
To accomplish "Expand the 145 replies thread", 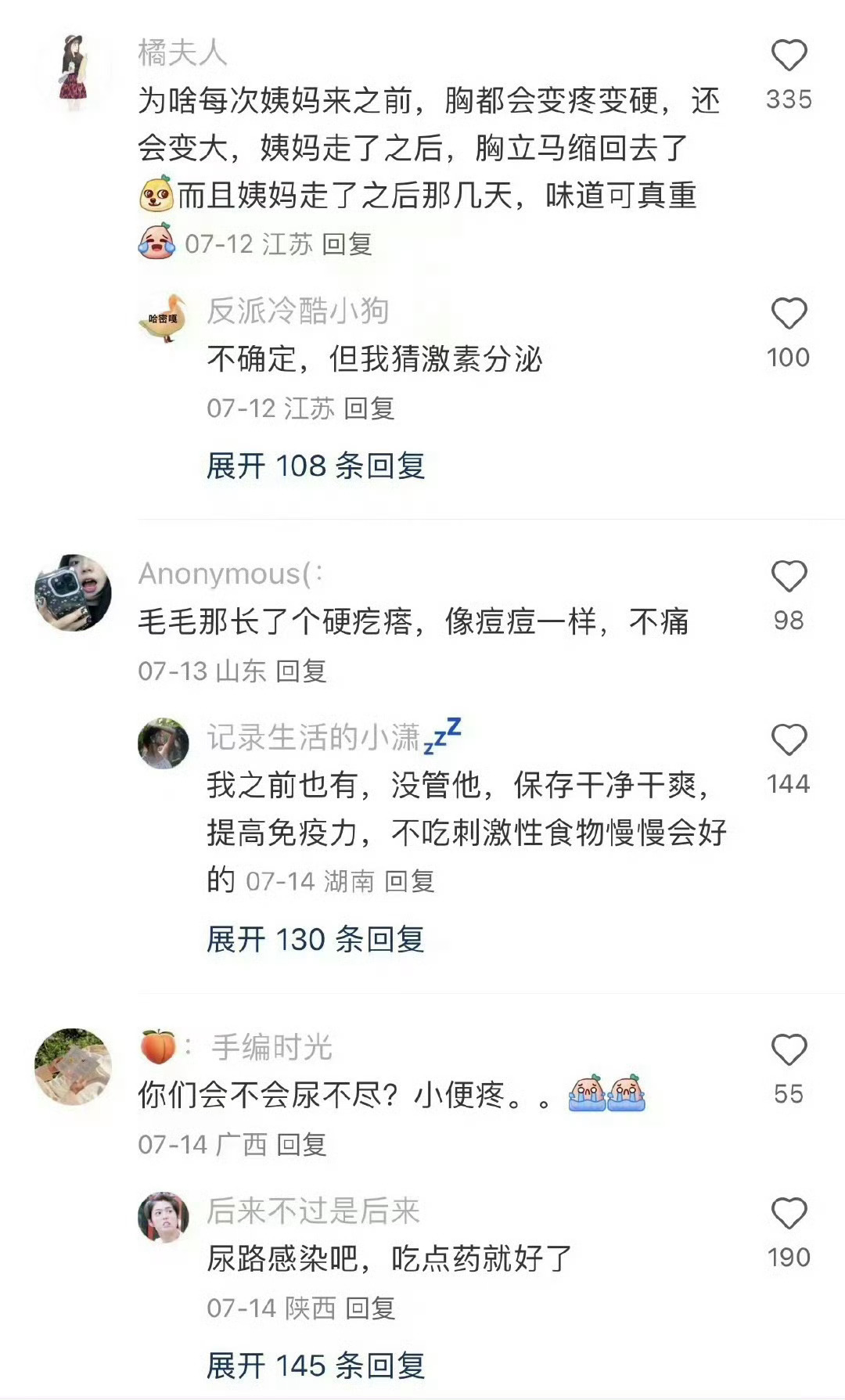I will [x=315, y=1366].
